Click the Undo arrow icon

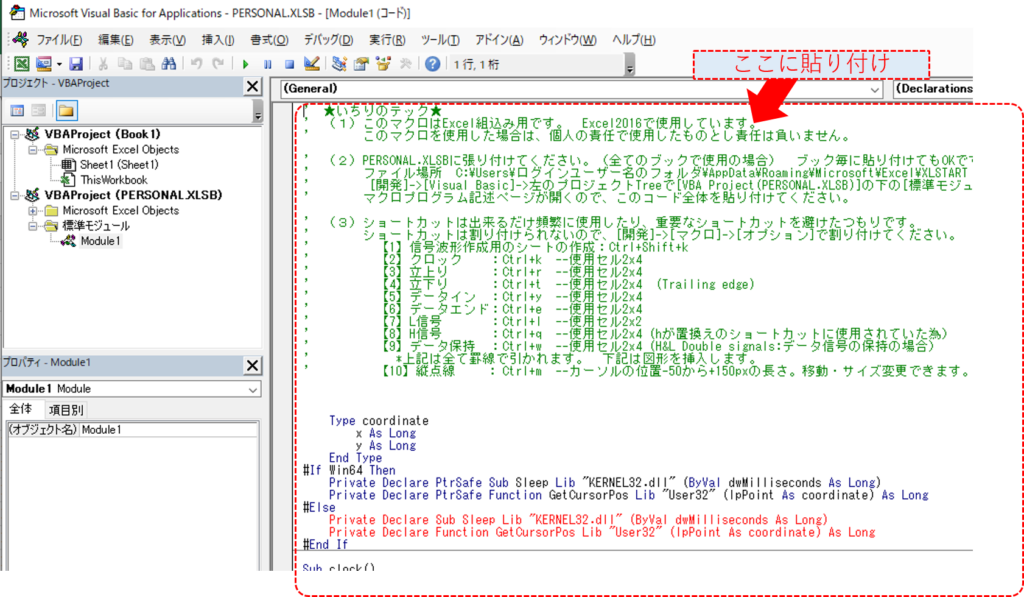(x=196, y=63)
